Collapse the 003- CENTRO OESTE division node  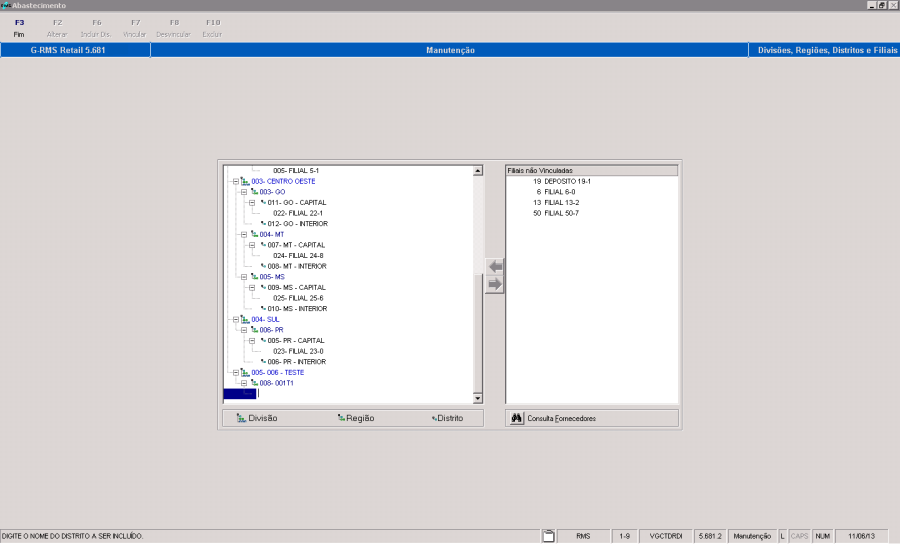click(x=236, y=181)
